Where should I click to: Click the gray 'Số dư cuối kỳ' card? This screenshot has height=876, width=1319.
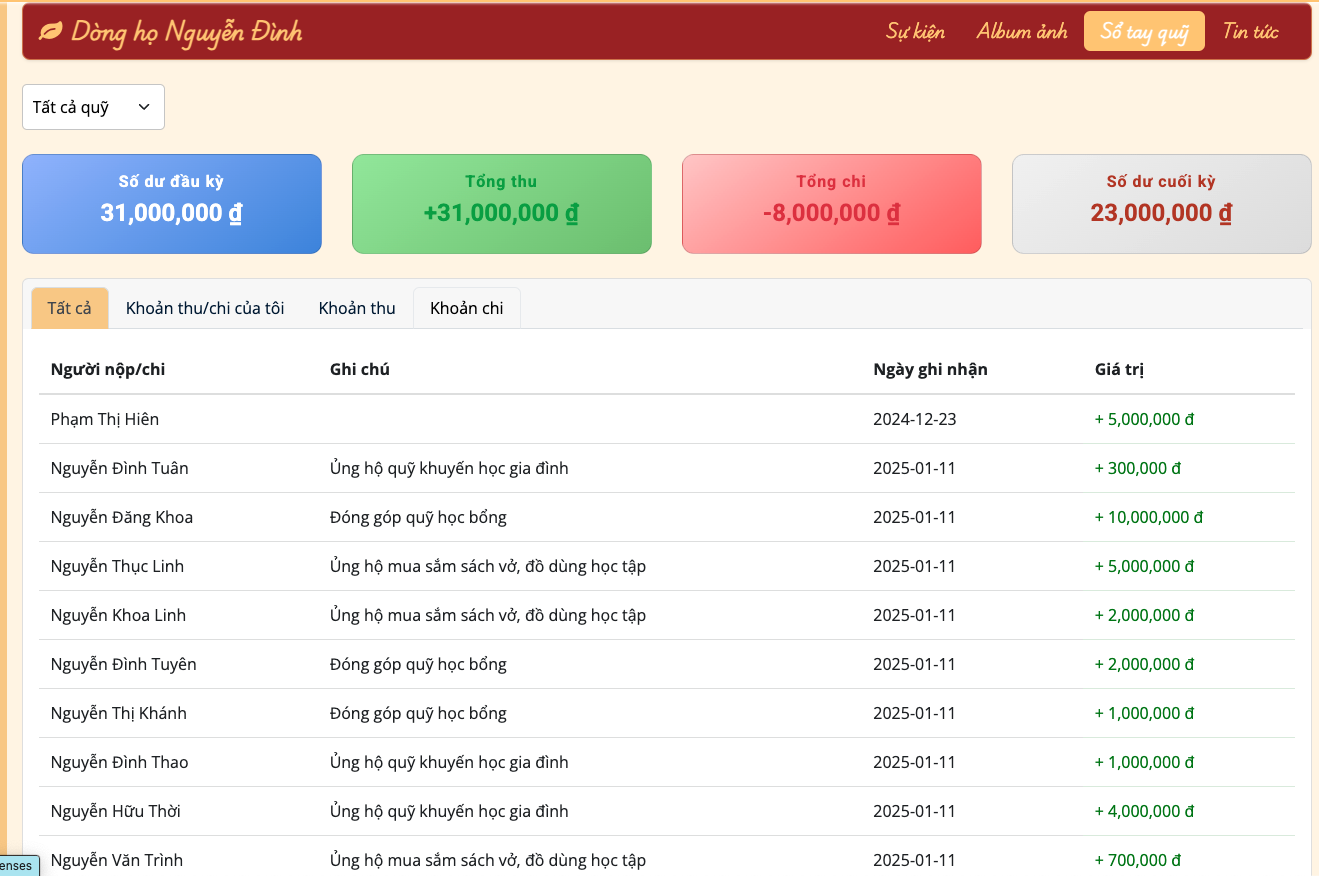coord(1161,204)
